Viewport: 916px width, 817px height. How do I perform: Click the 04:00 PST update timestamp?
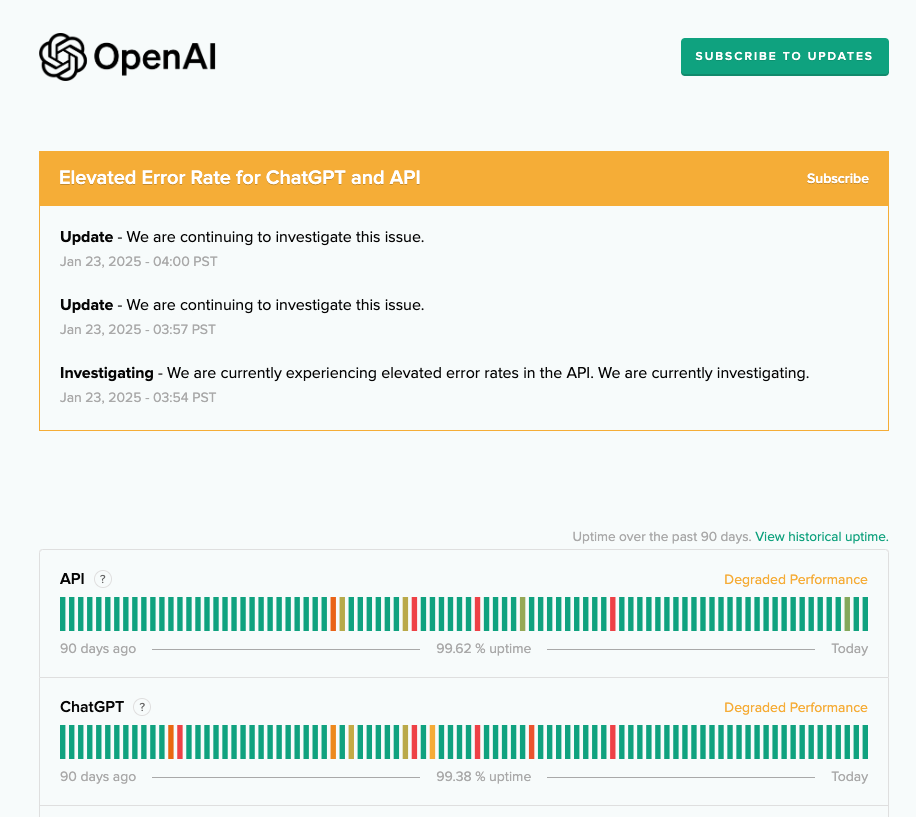pyautogui.click(x=138, y=262)
